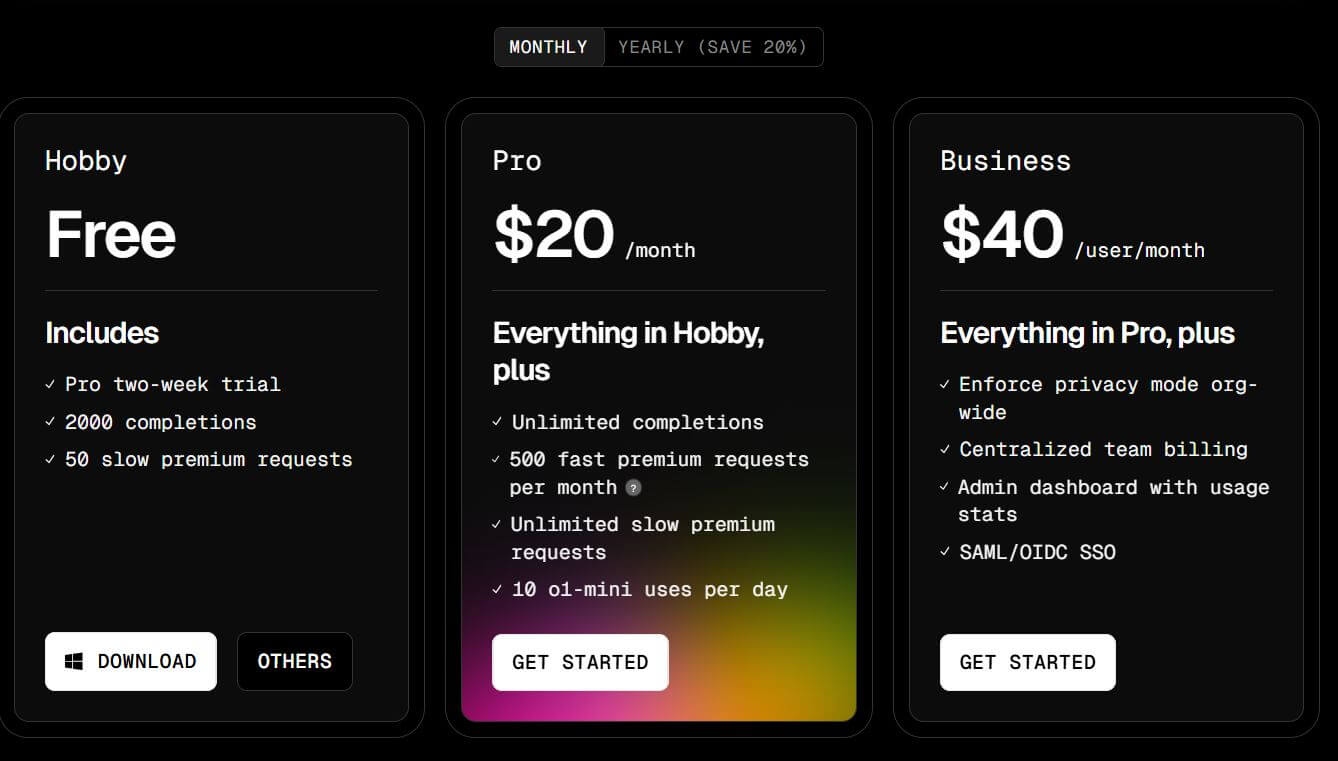This screenshot has height=761, width=1338.
Task: Click the checkmark next to "Enforce privacy mode org-wide"
Action: coord(945,384)
